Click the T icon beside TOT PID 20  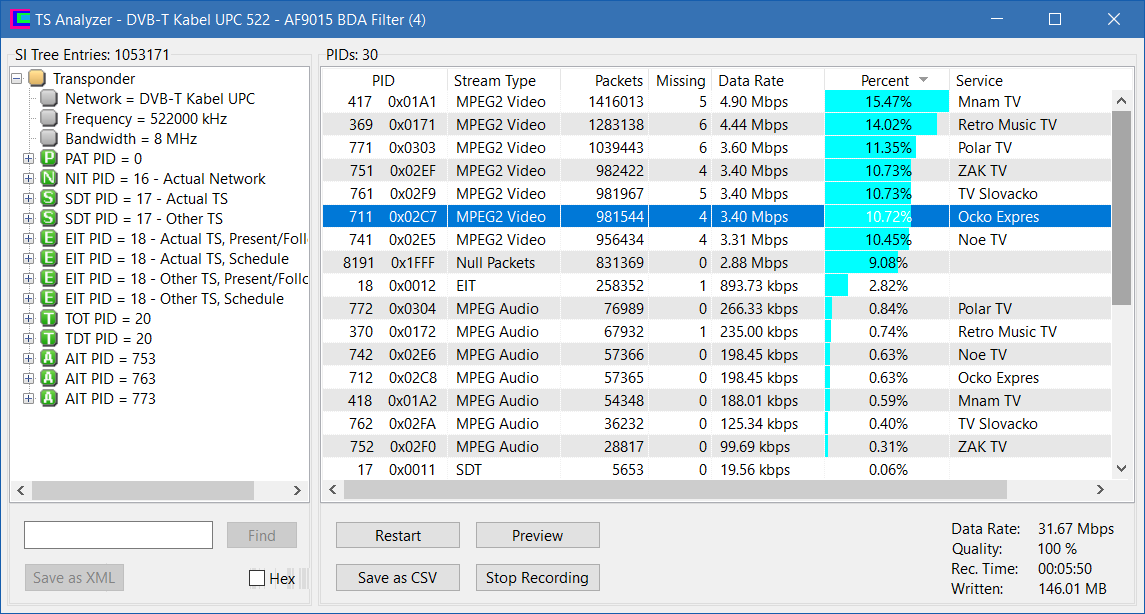coord(49,318)
